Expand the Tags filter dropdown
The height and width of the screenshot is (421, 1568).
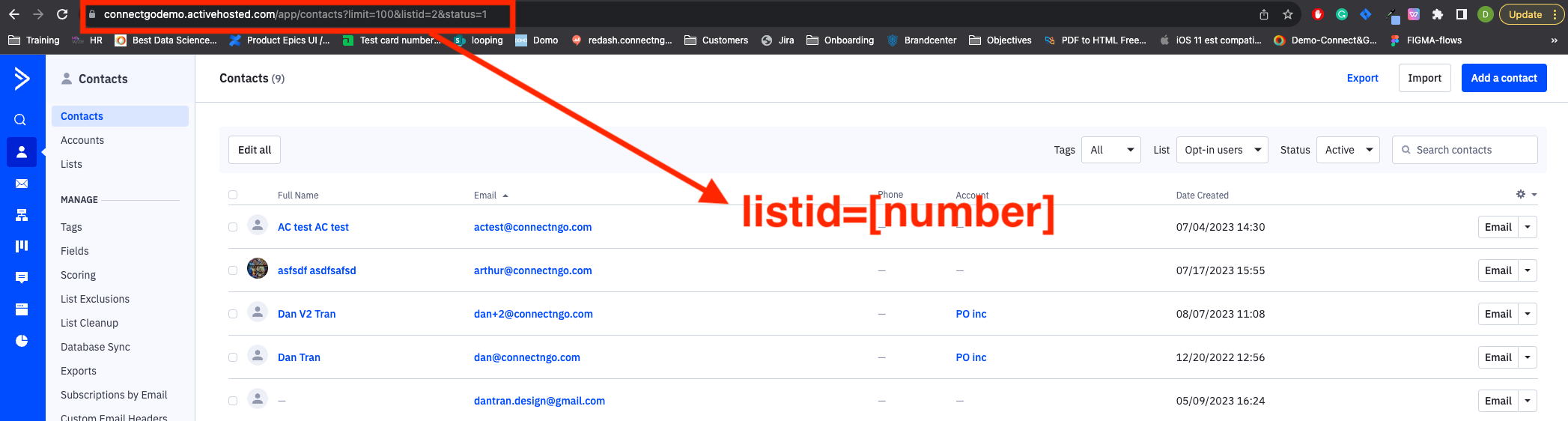click(x=1110, y=150)
